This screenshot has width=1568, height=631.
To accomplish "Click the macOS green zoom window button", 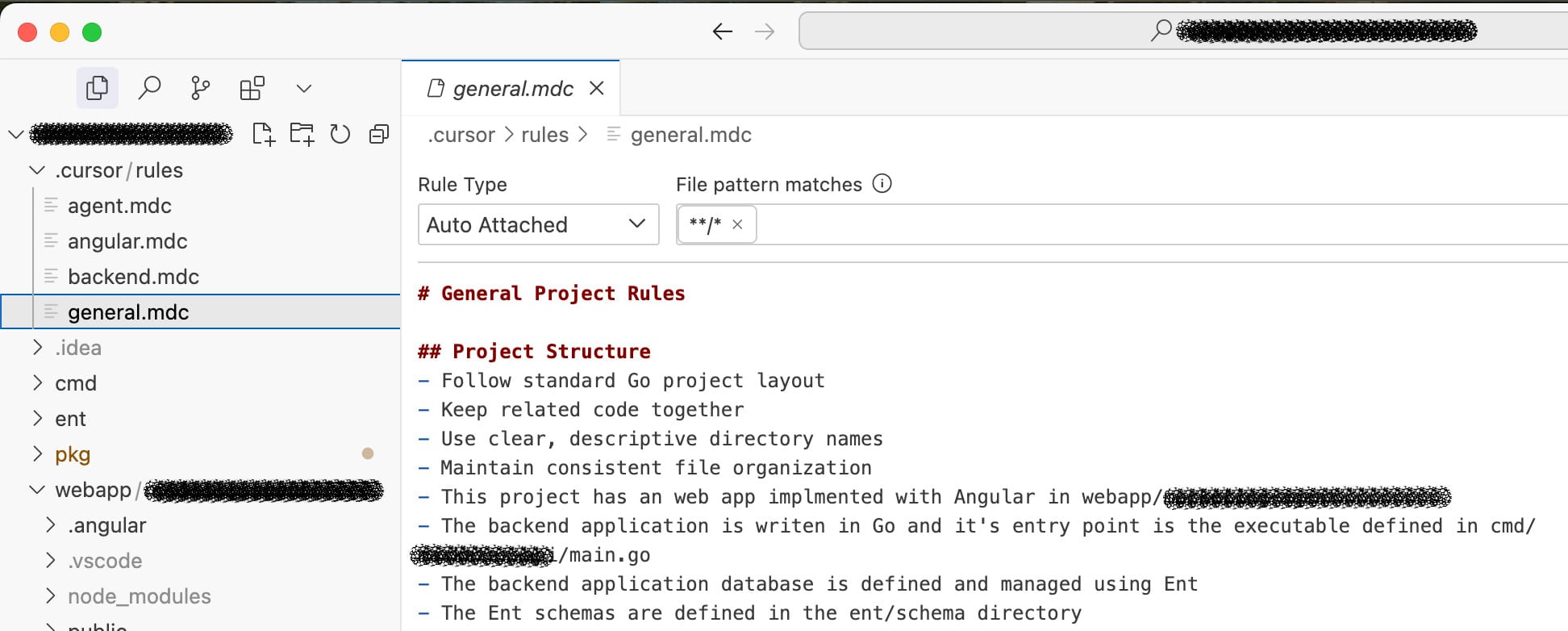I will 92,31.
